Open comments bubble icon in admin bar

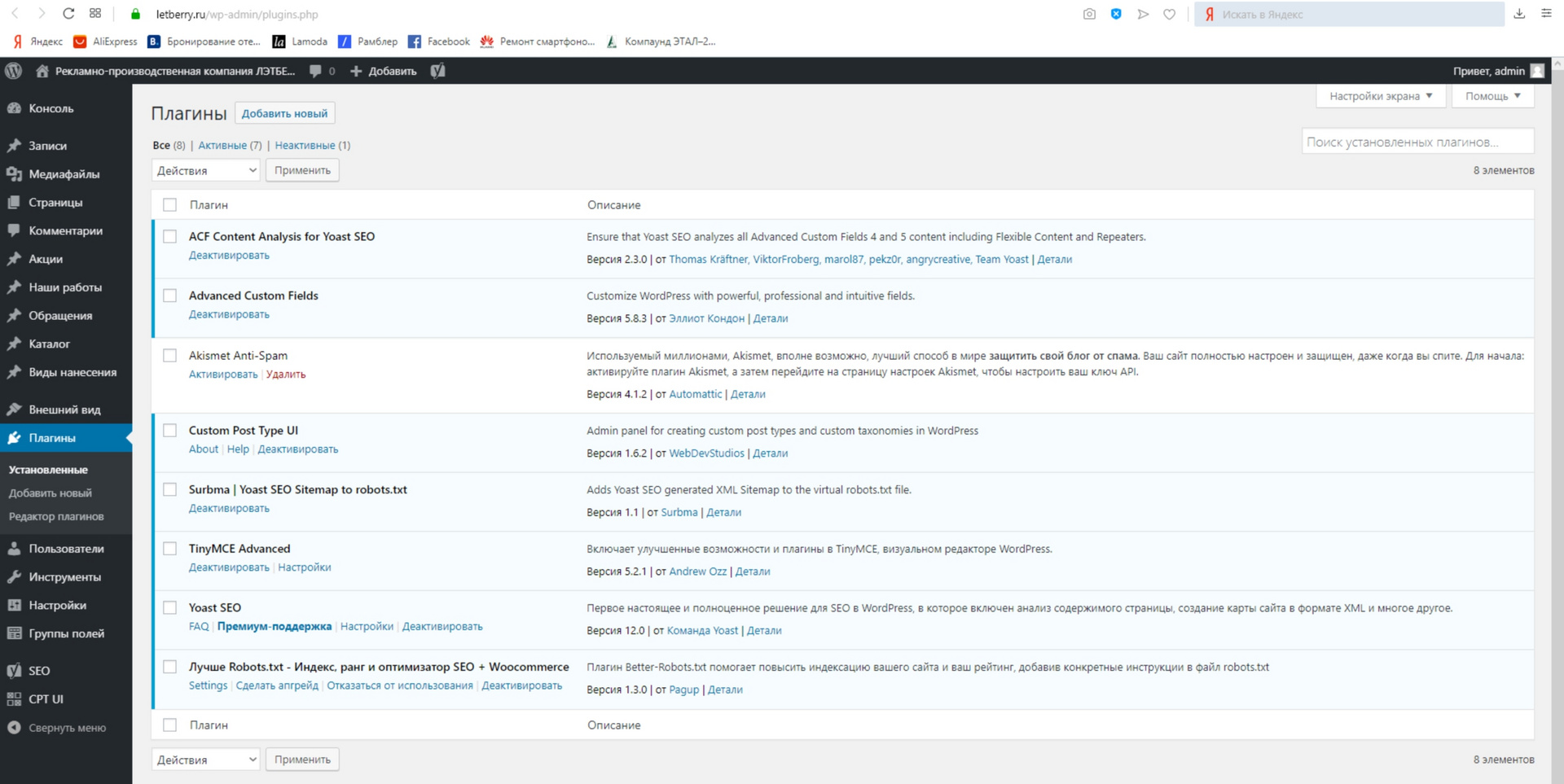(x=315, y=71)
